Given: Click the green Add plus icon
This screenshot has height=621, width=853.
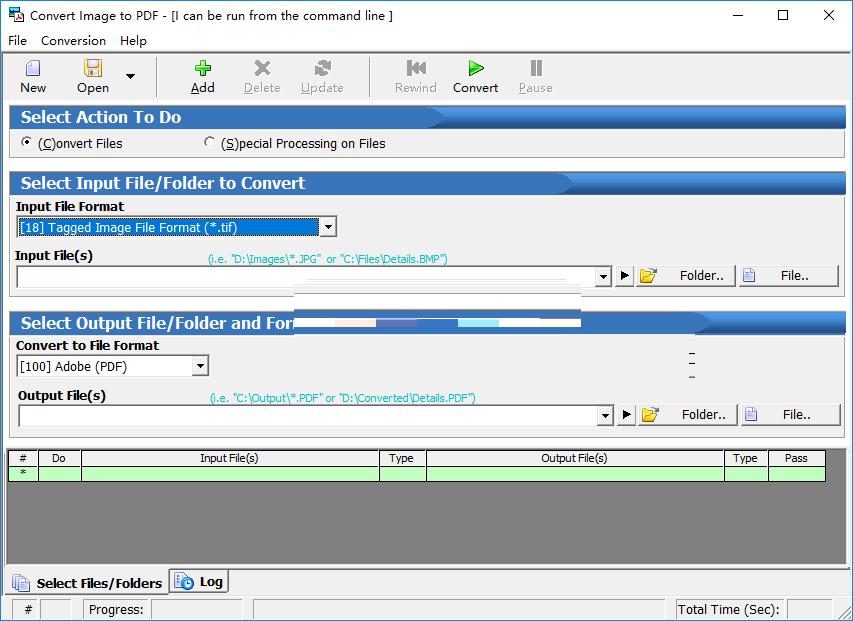Looking at the screenshot, I should tap(203, 68).
